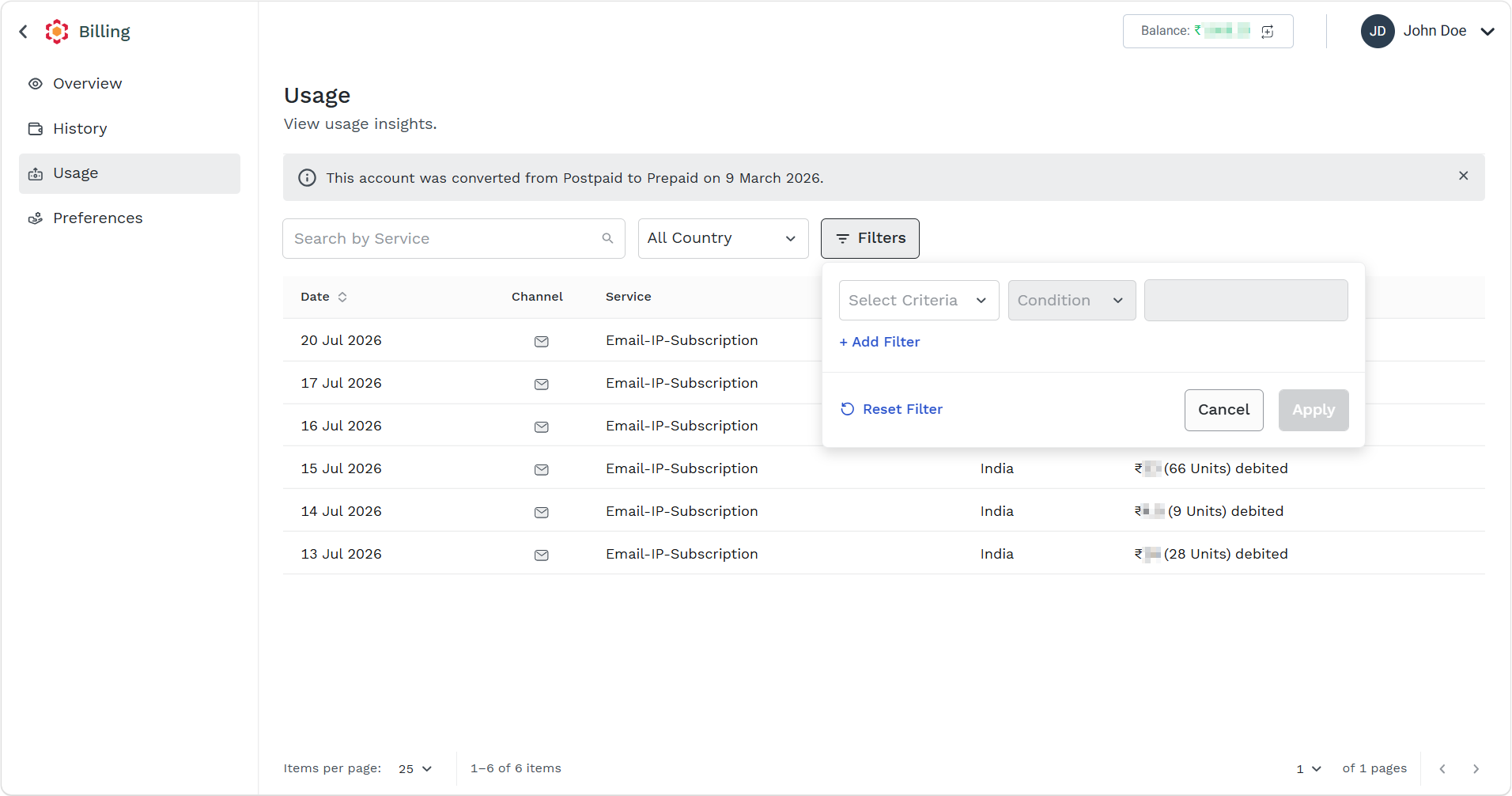Click Reset Filter
The width and height of the screenshot is (1512, 796).
(892, 409)
